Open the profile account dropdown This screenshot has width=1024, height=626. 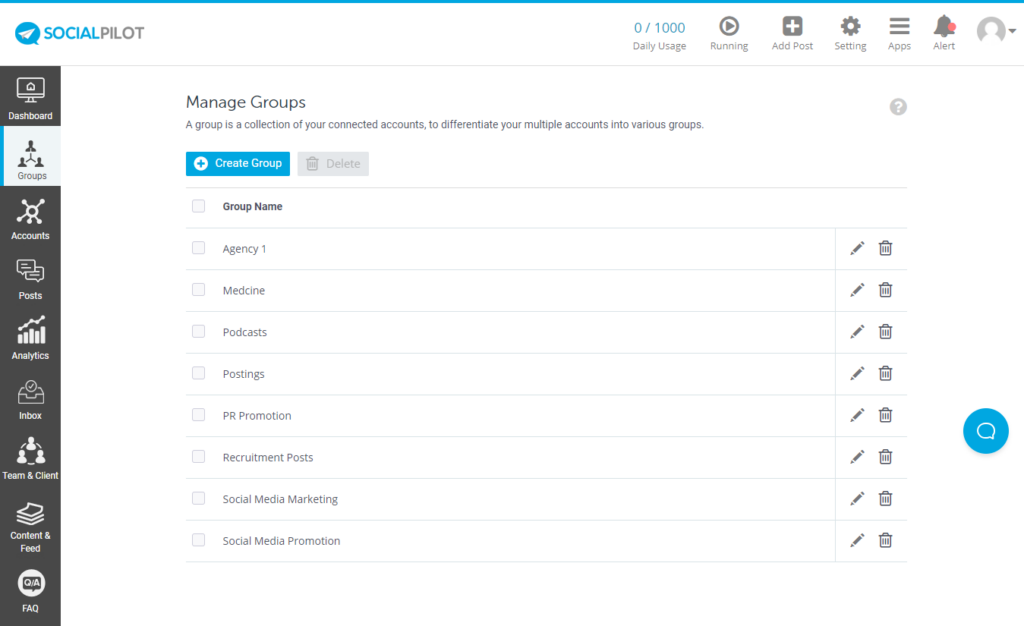click(995, 31)
